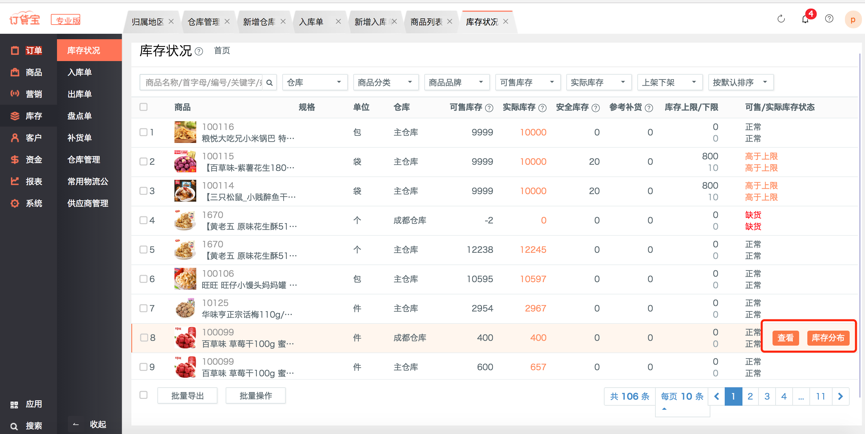Click the notification bell icon

tap(805, 19)
